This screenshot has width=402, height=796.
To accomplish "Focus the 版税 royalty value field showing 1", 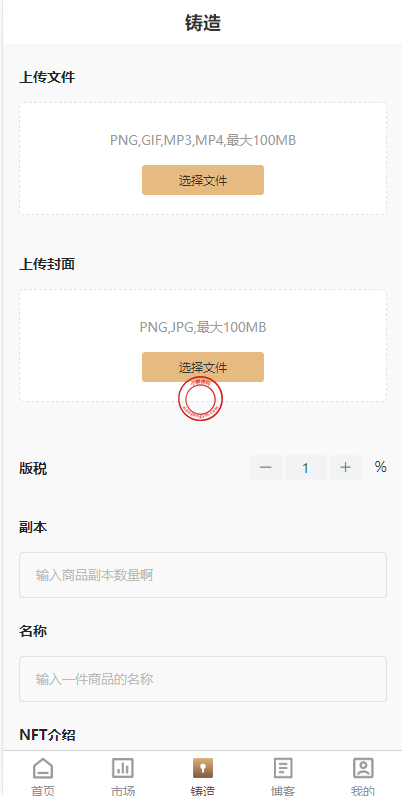I will 306,468.
